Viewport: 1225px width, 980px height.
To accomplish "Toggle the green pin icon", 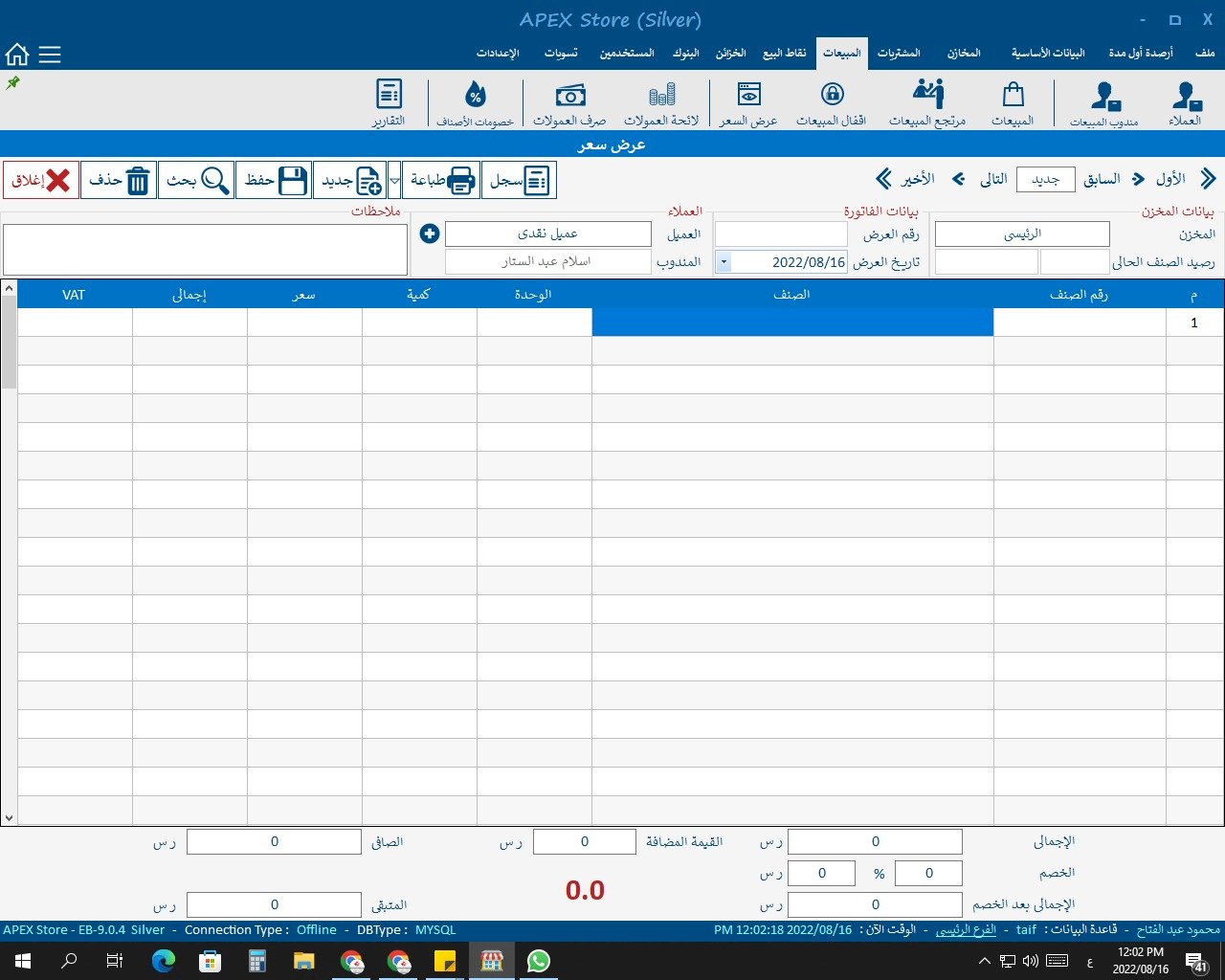I will coord(12,83).
